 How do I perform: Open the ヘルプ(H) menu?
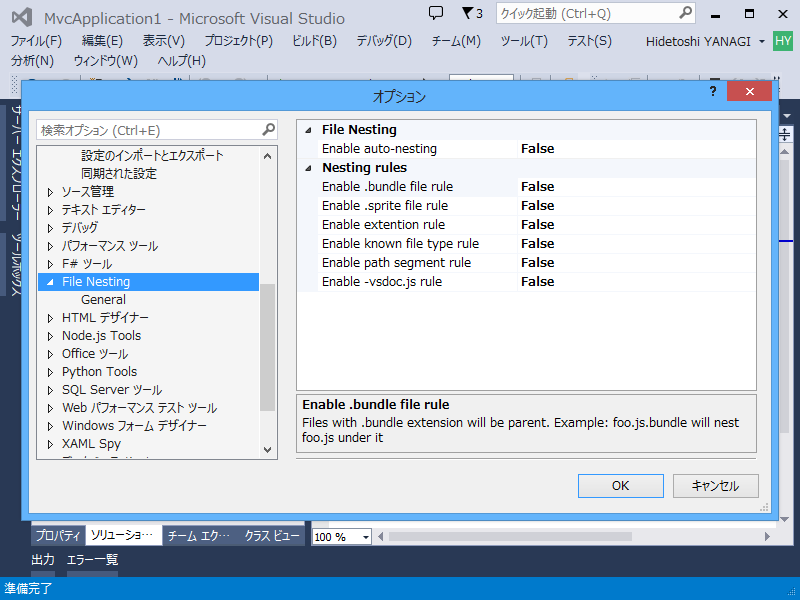(182, 61)
